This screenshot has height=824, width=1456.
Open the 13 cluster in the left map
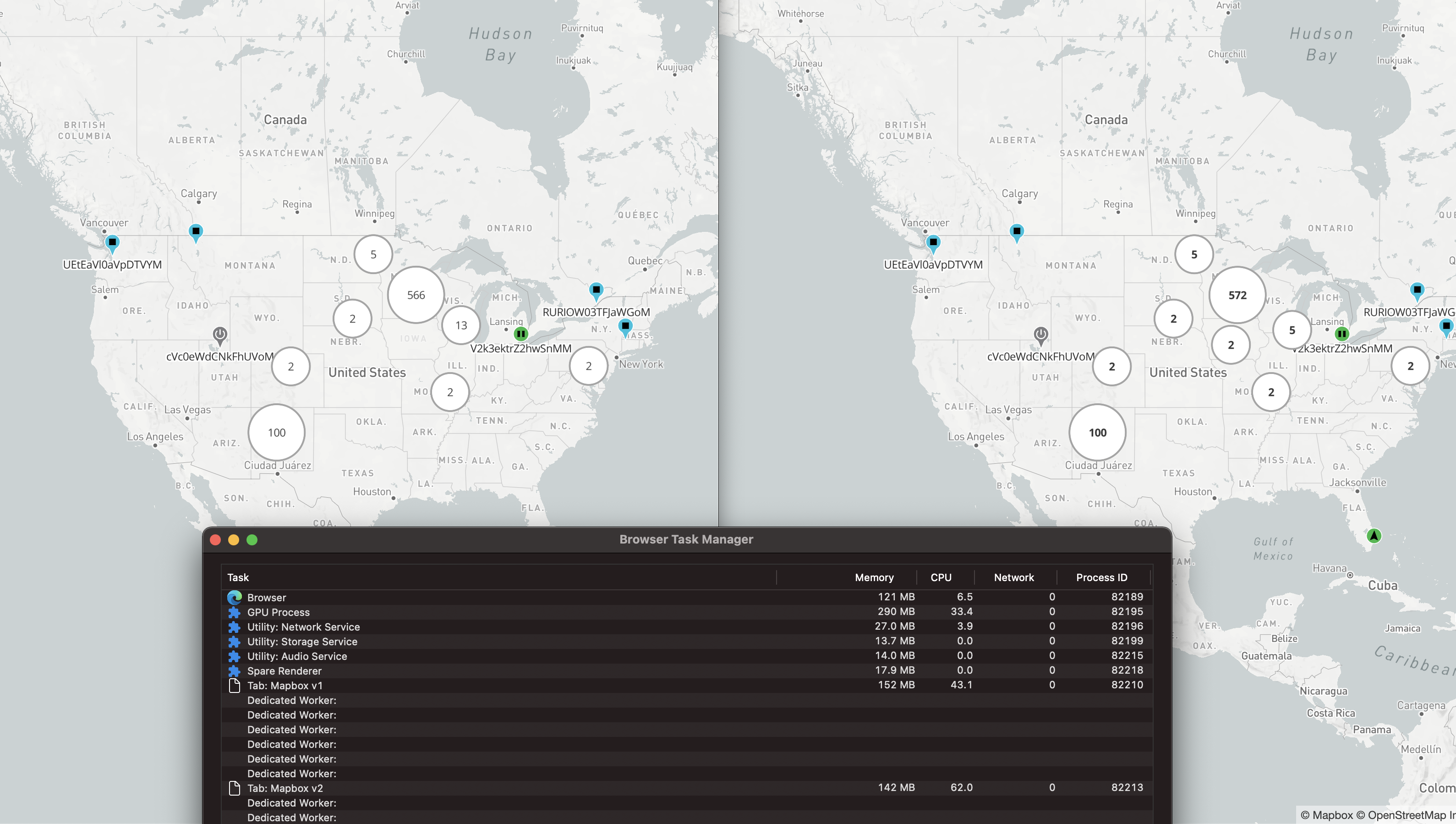461,325
